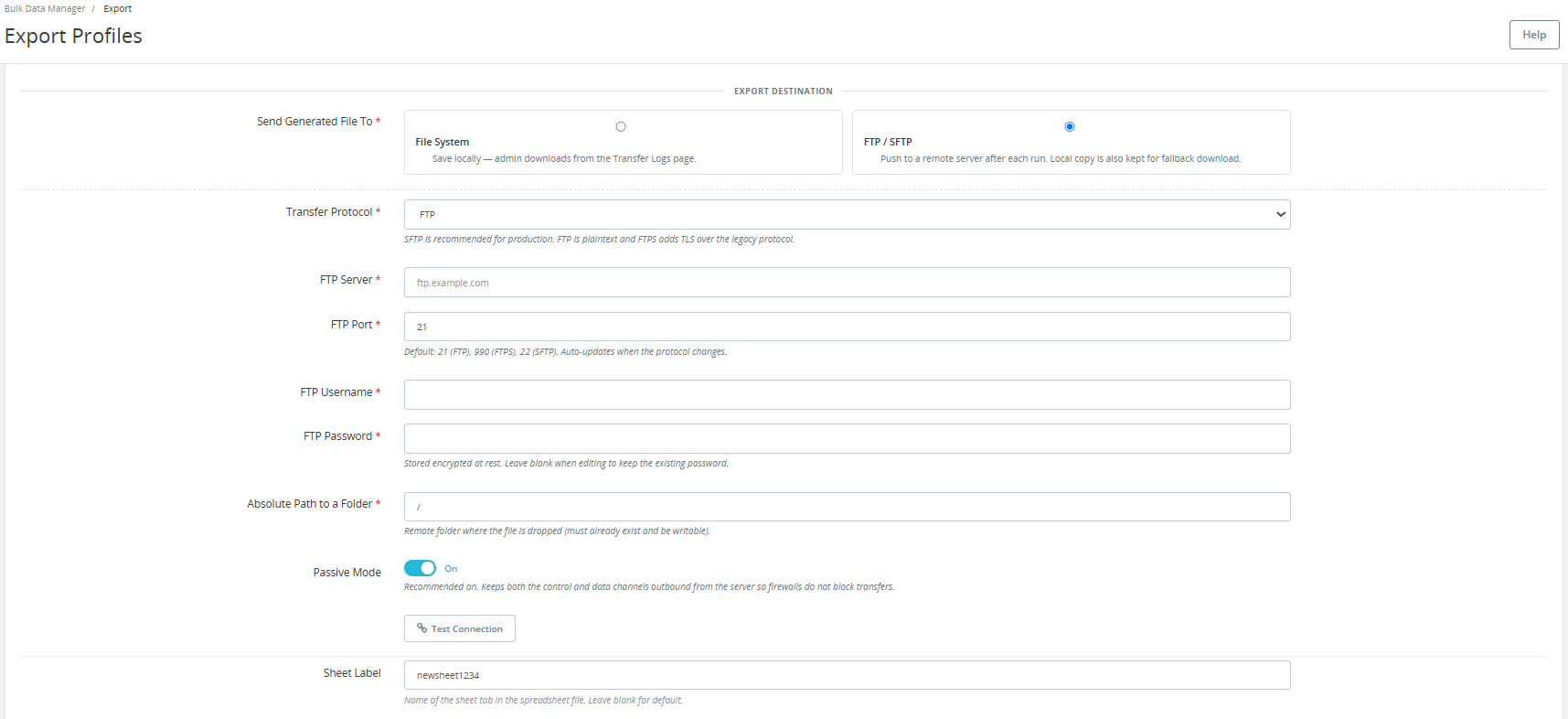
Task: Focus Absolute Path to a Folder field
Action: click(847, 507)
